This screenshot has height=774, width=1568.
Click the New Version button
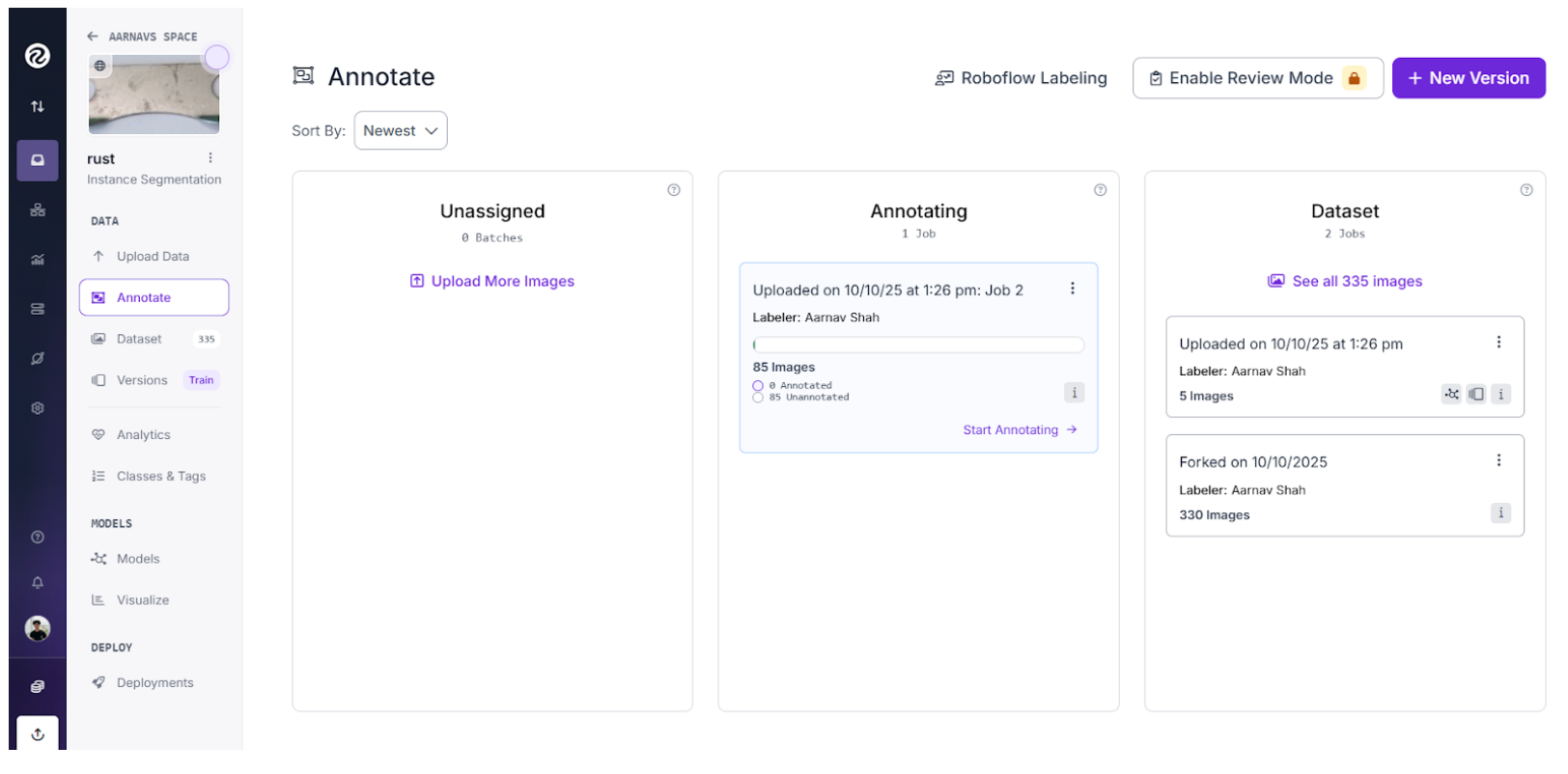1468,78
